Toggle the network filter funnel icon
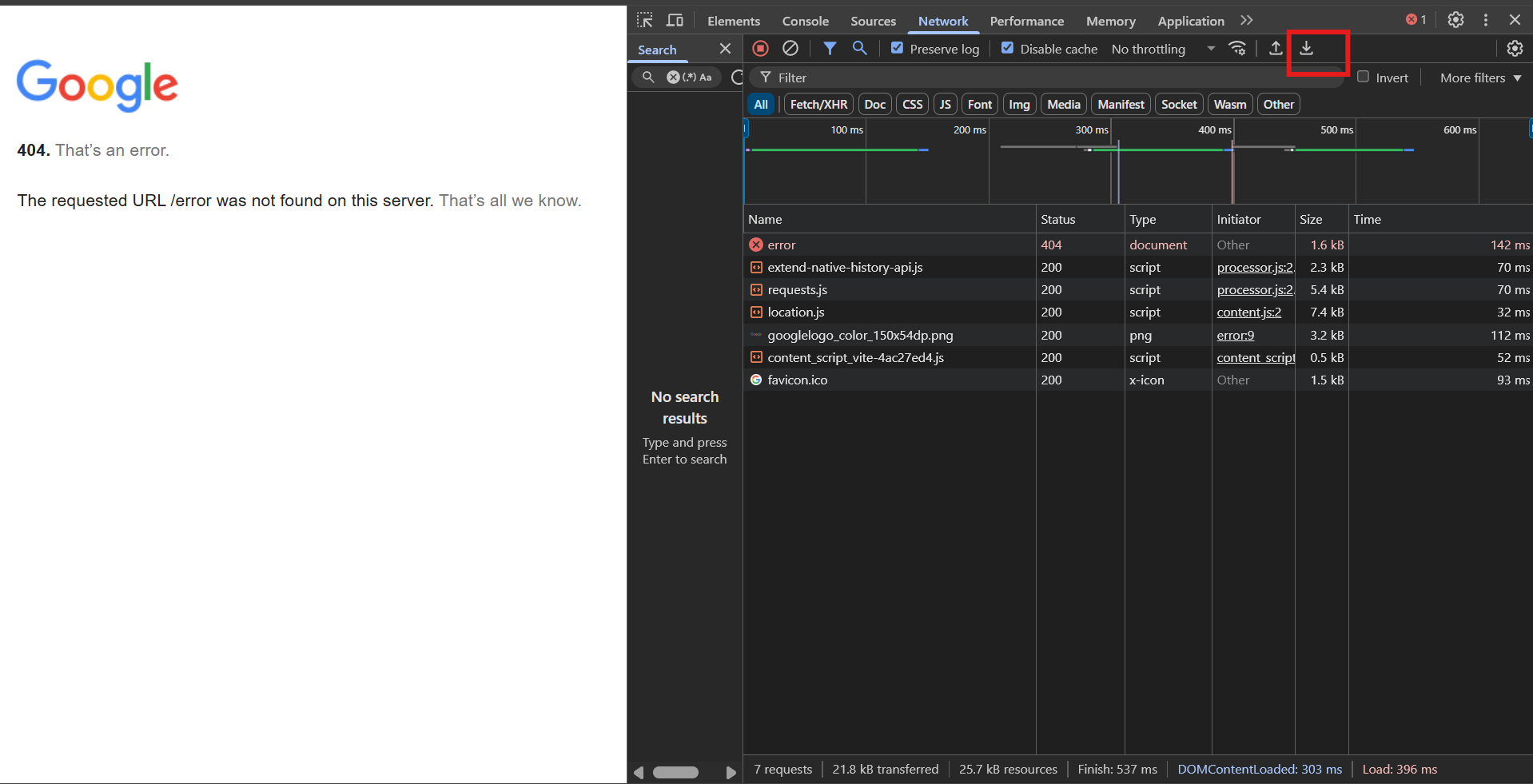Viewport: 1533px width, 784px height. [x=830, y=49]
